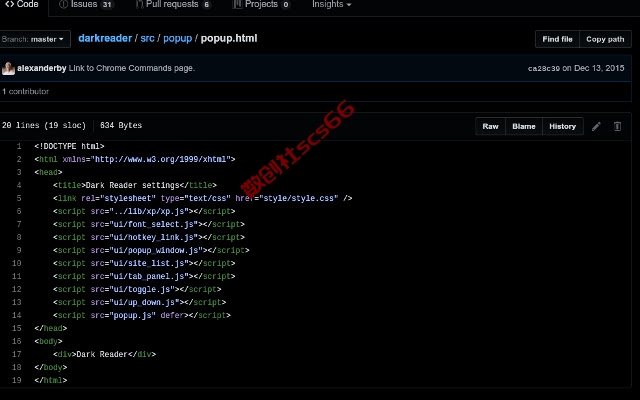The height and width of the screenshot is (400, 640).
Task: Click 'ui/site_list.js' source path
Action: (149, 264)
